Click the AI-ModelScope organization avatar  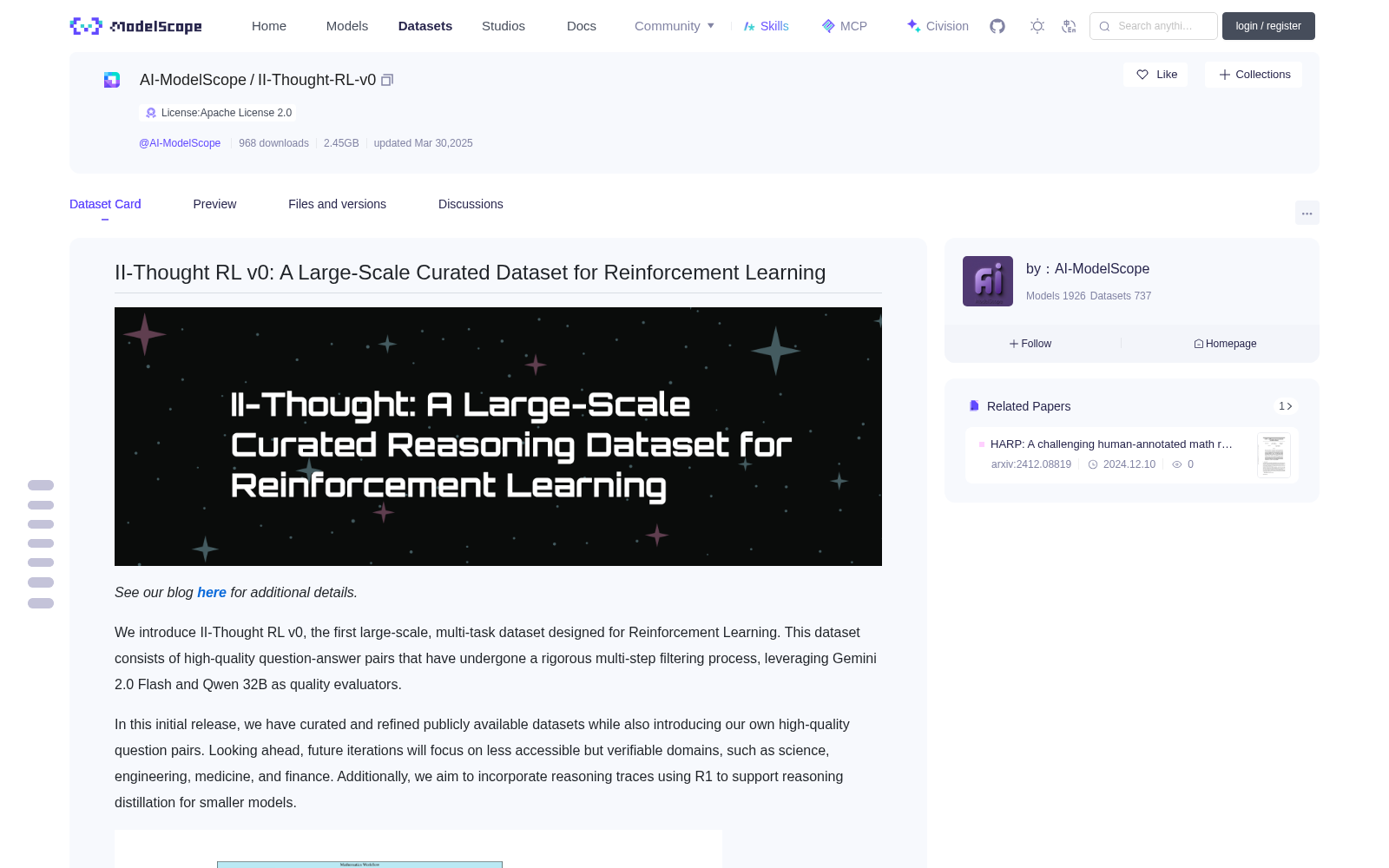(988, 281)
